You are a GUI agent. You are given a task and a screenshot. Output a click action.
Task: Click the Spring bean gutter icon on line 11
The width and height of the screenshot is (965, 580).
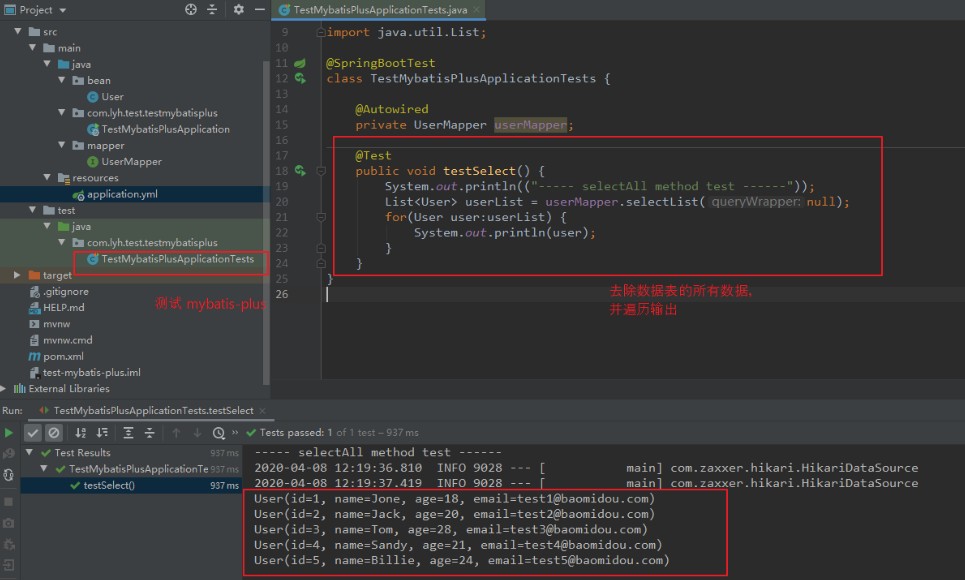[x=299, y=63]
